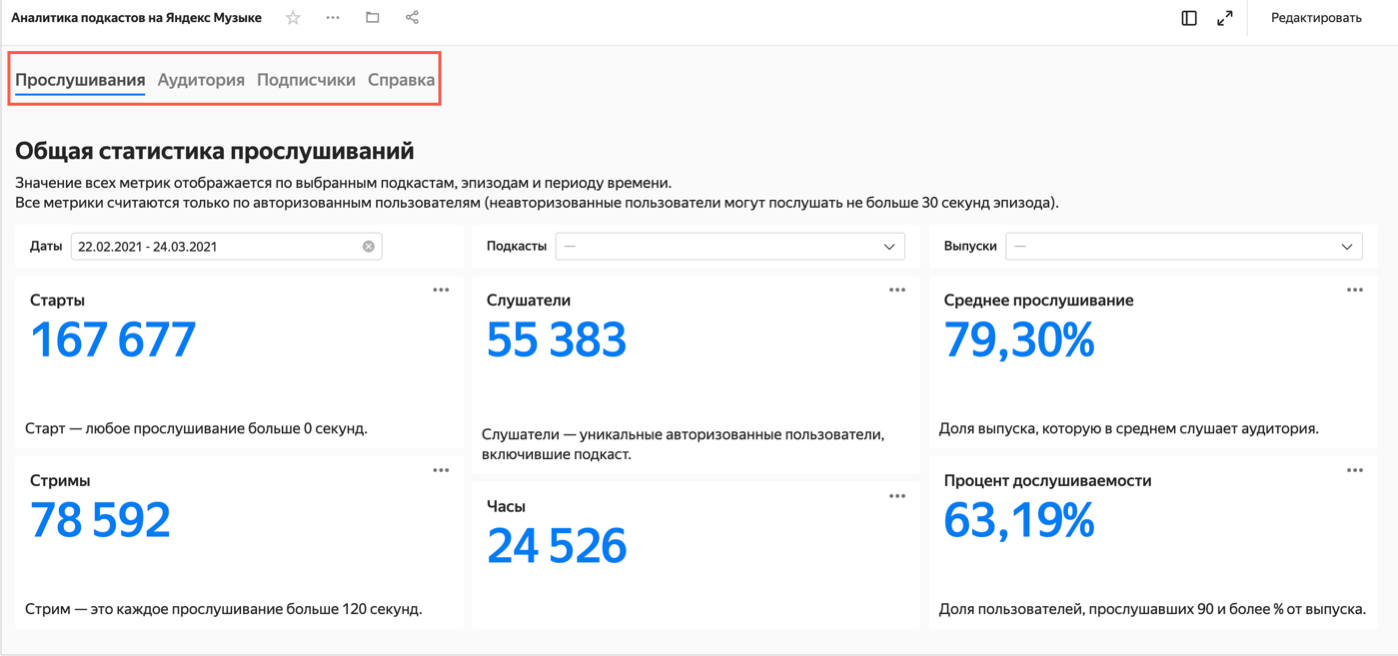Open options on Процент дослушиваемости widget

pos(1354,470)
